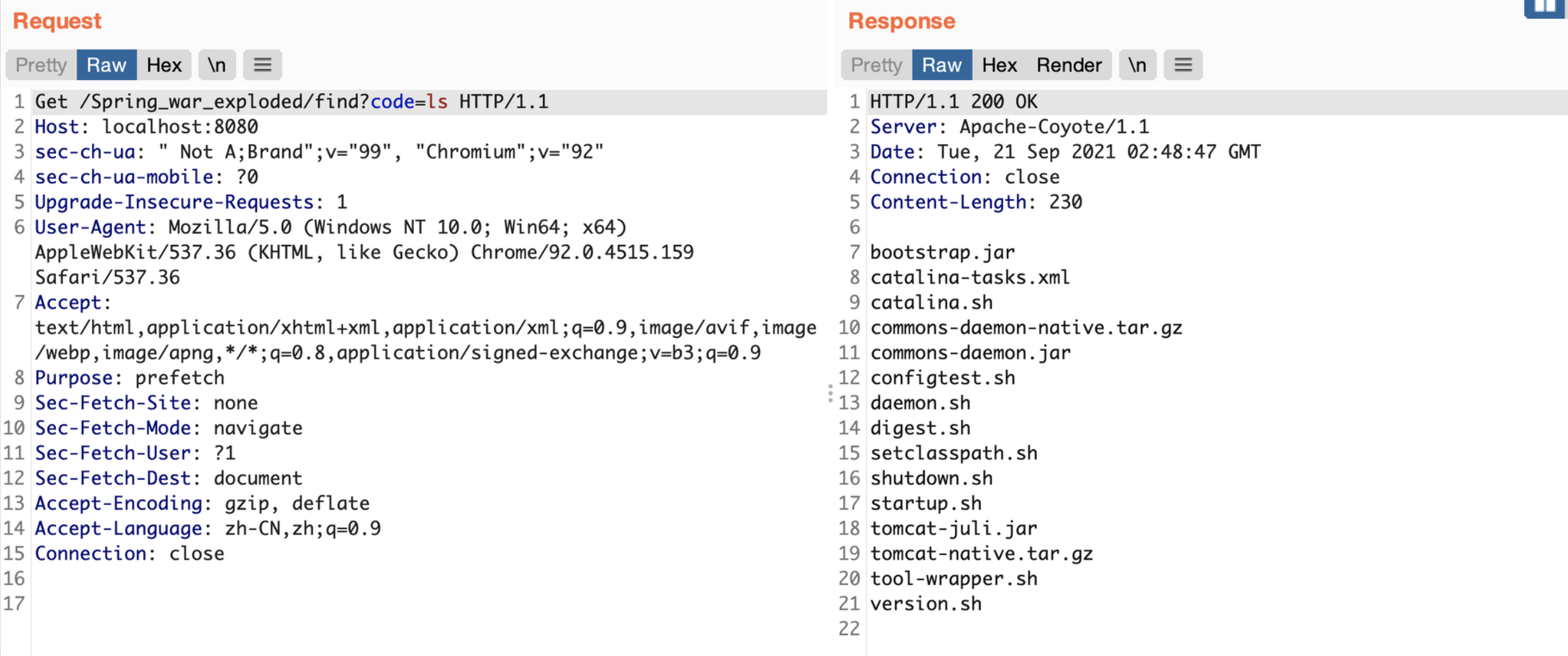
Task: Open the Request hamburger options menu
Action: pyautogui.click(x=262, y=65)
